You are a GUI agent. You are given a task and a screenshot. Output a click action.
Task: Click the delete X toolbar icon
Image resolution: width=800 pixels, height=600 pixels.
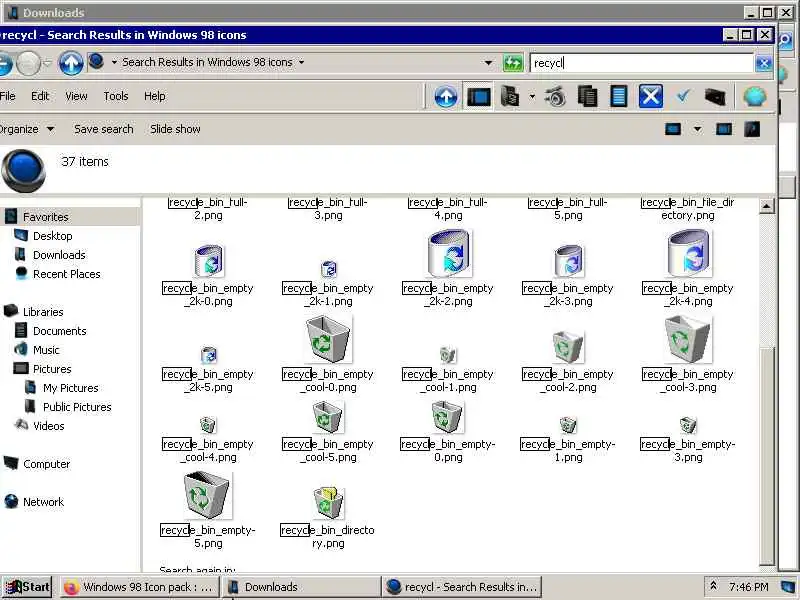point(651,96)
